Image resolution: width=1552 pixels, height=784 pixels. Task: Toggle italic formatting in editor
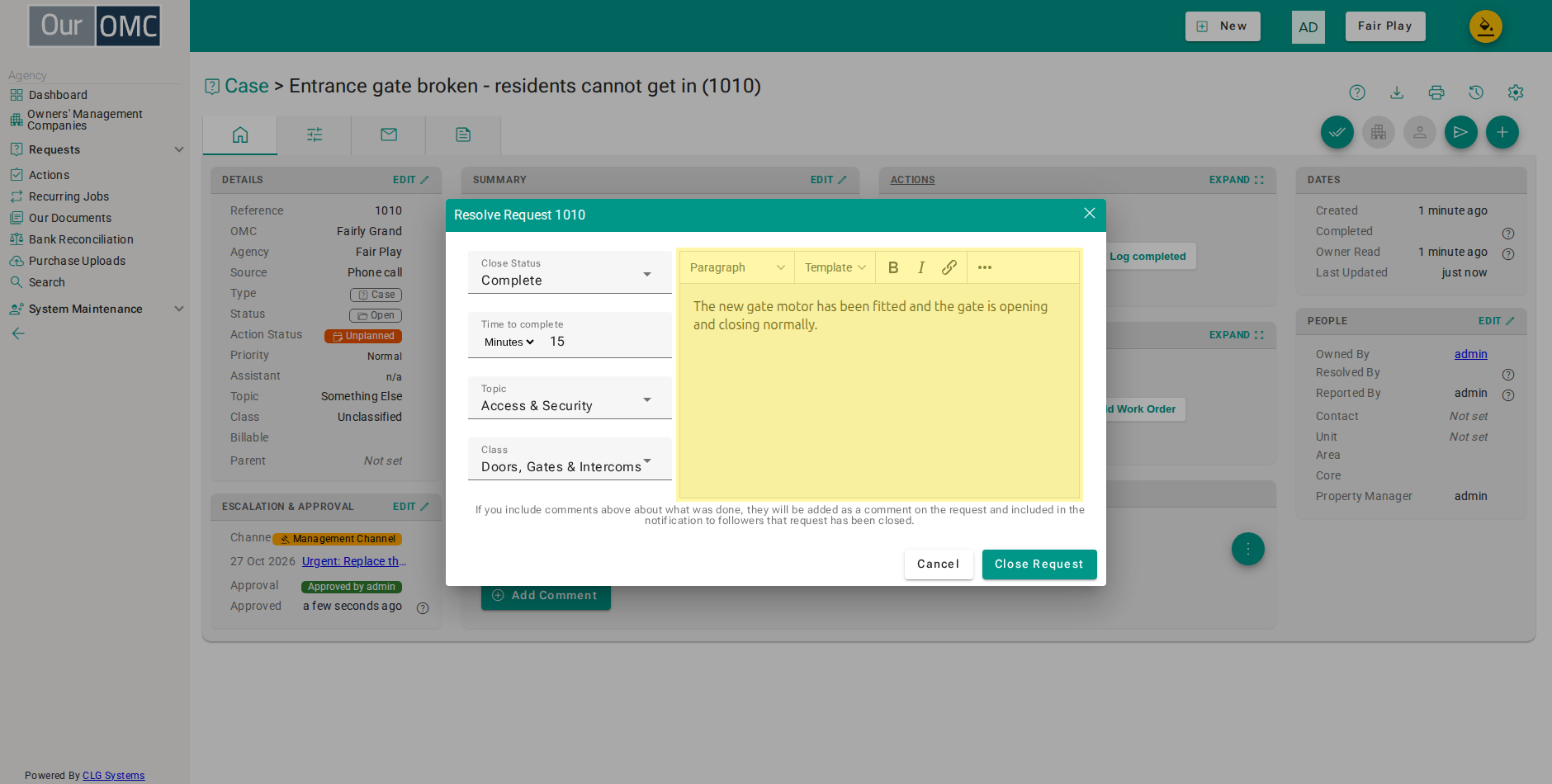pyautogui.click(x=921, y=267)
